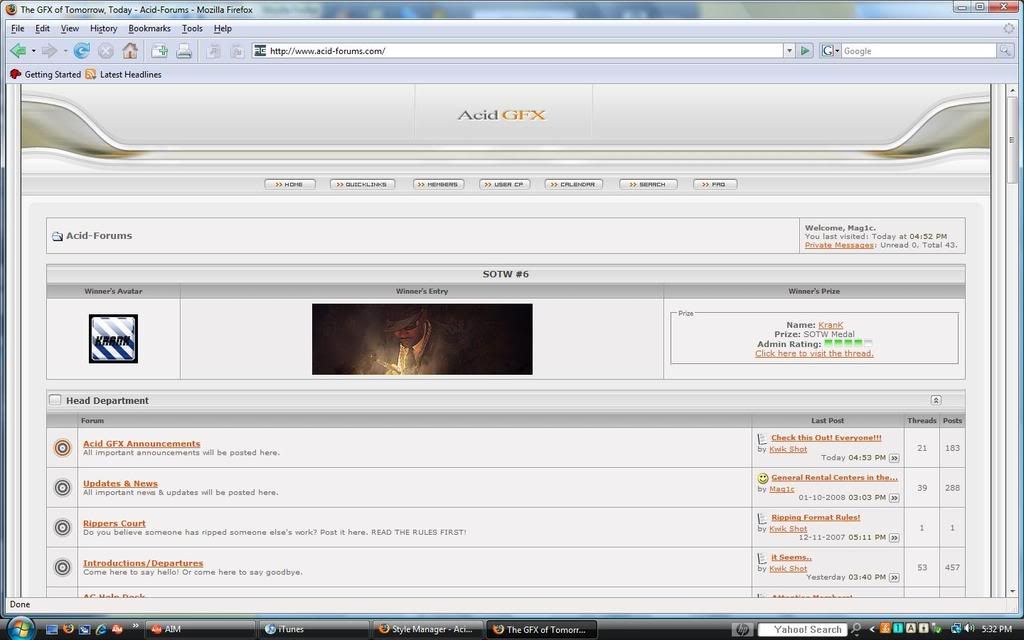Image resolution: width=1024 pixels, height=640 pixels.
Task: Open a new tab with toolbar icon
Action: 159,51
